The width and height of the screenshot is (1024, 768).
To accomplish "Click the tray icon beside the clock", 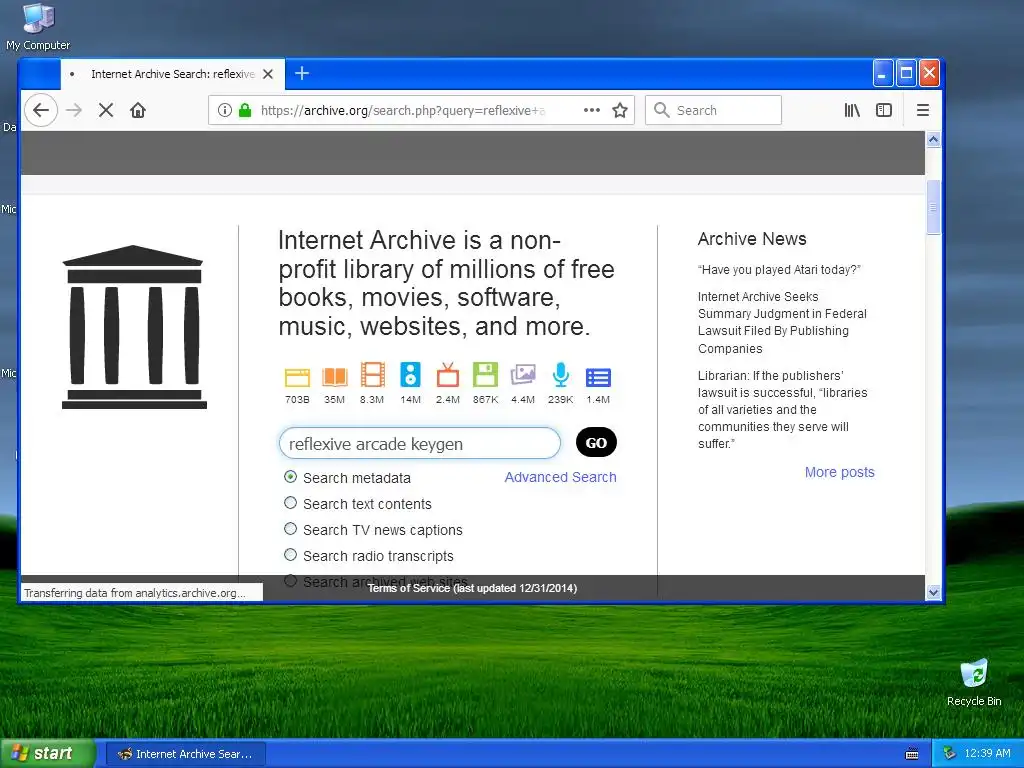I will coord(950,754).
